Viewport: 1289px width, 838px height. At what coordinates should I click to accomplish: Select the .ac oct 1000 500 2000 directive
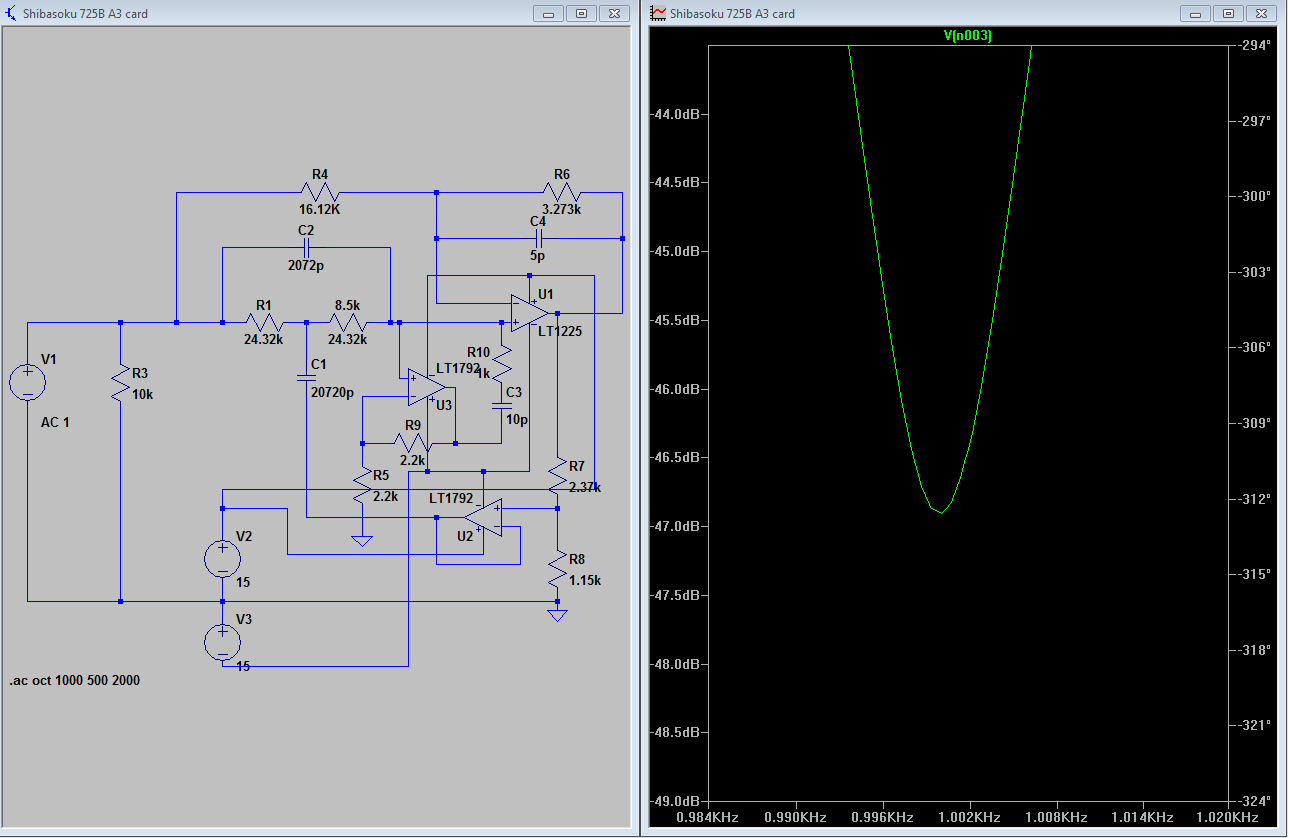[x=75, y=681]
